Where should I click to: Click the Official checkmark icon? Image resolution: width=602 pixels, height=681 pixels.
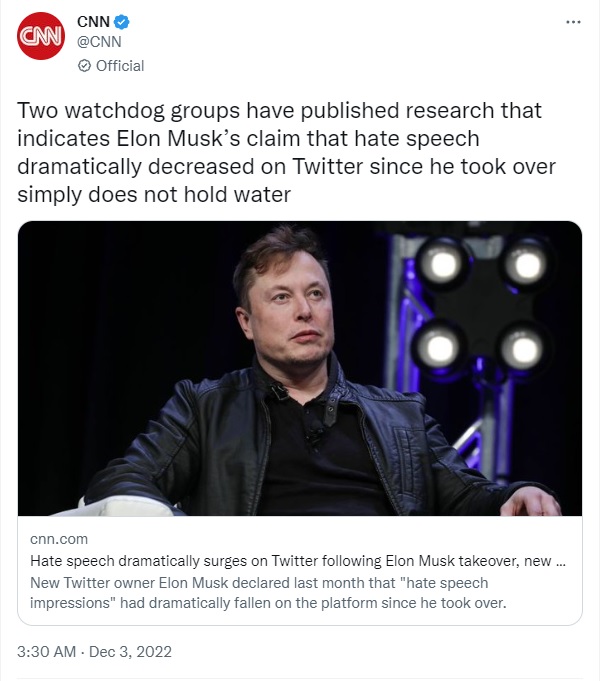coord(84,66)
